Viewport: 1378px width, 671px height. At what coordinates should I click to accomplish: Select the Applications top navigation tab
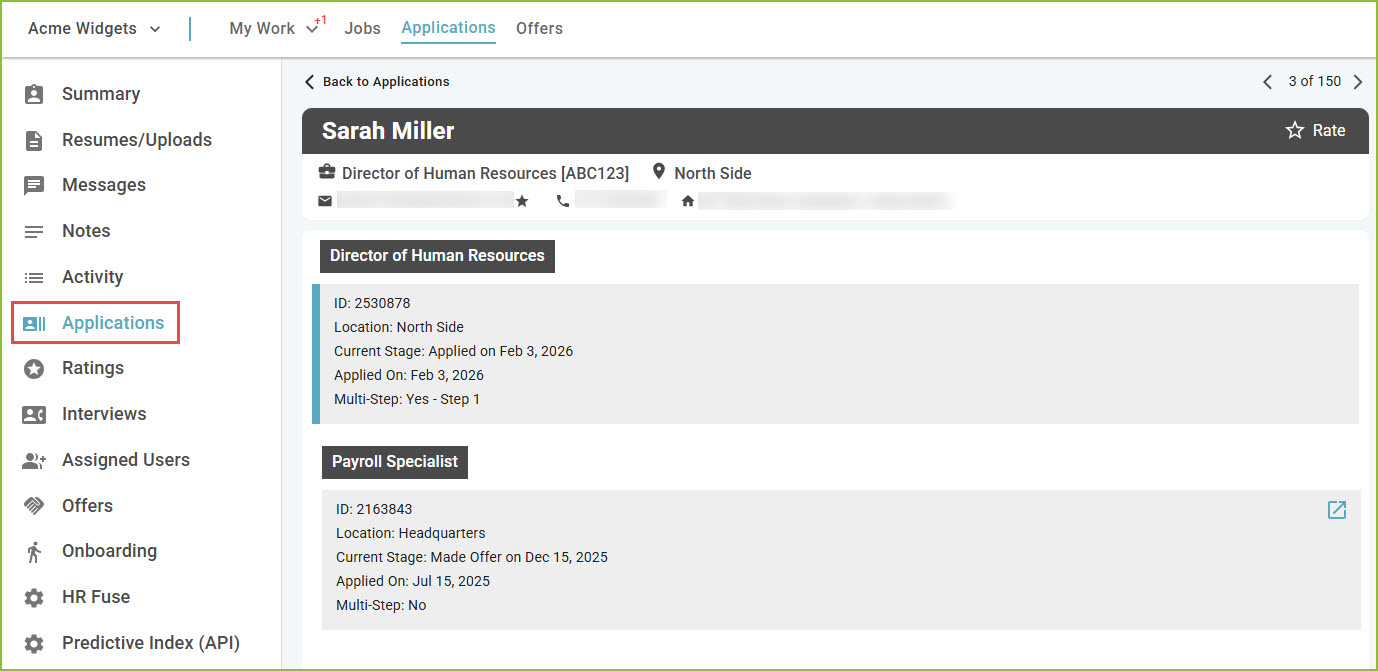pyautogui.click(x=448, y=28)
